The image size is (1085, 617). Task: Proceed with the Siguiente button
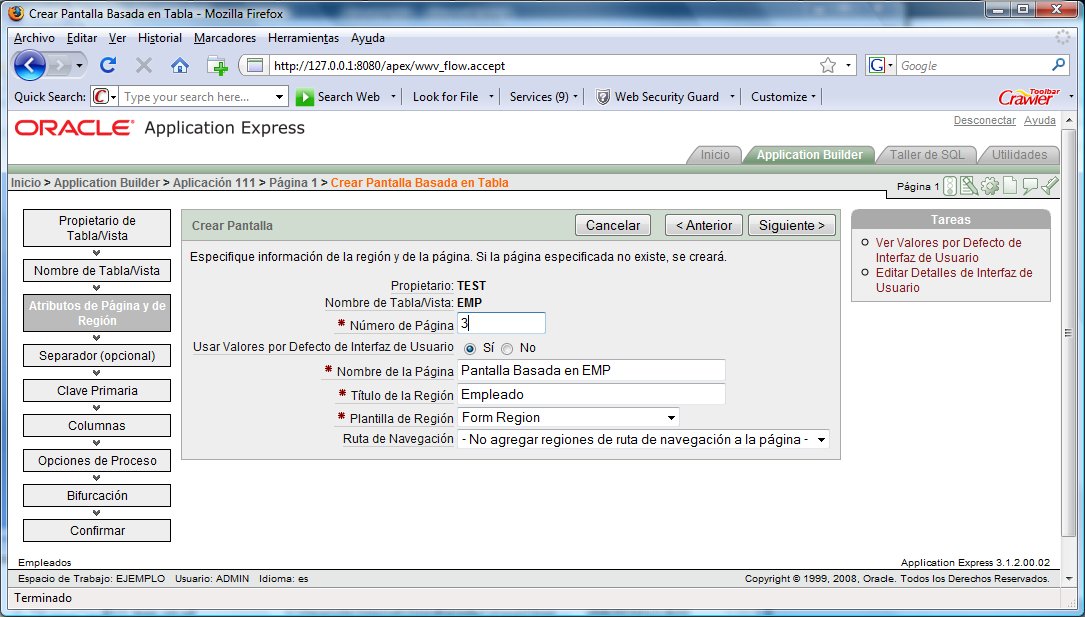(792, 225)
